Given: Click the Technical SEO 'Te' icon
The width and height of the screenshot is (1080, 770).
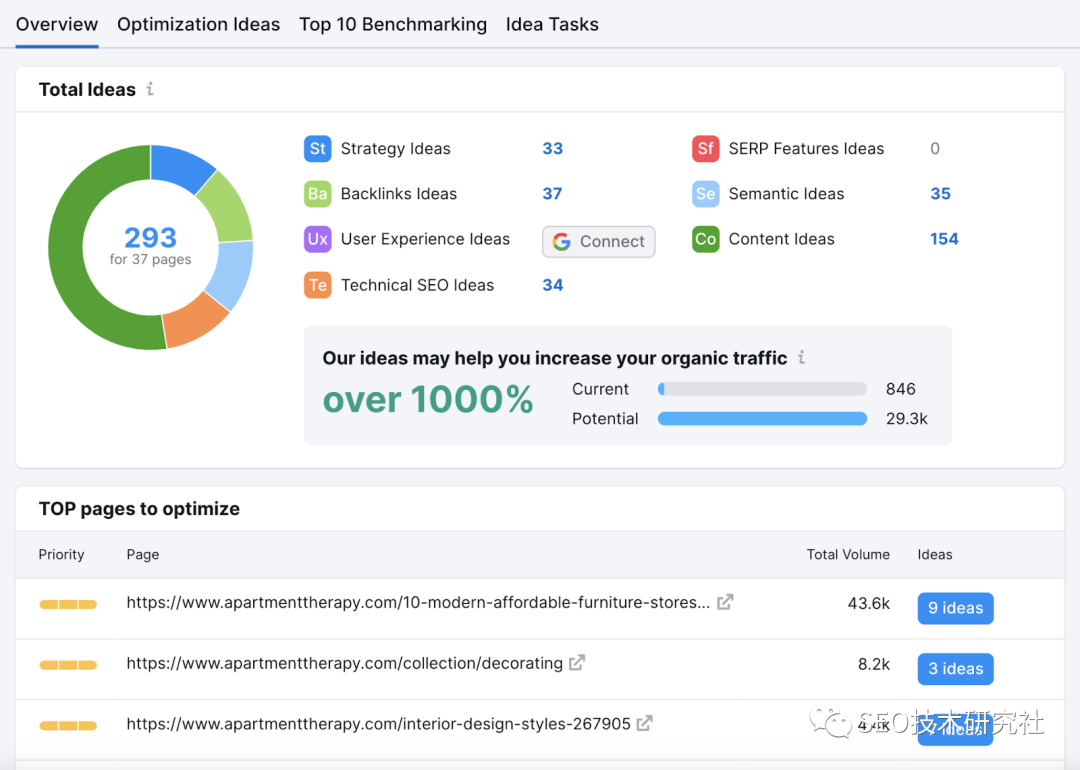Looking at the screenshot, I should 317,285.
